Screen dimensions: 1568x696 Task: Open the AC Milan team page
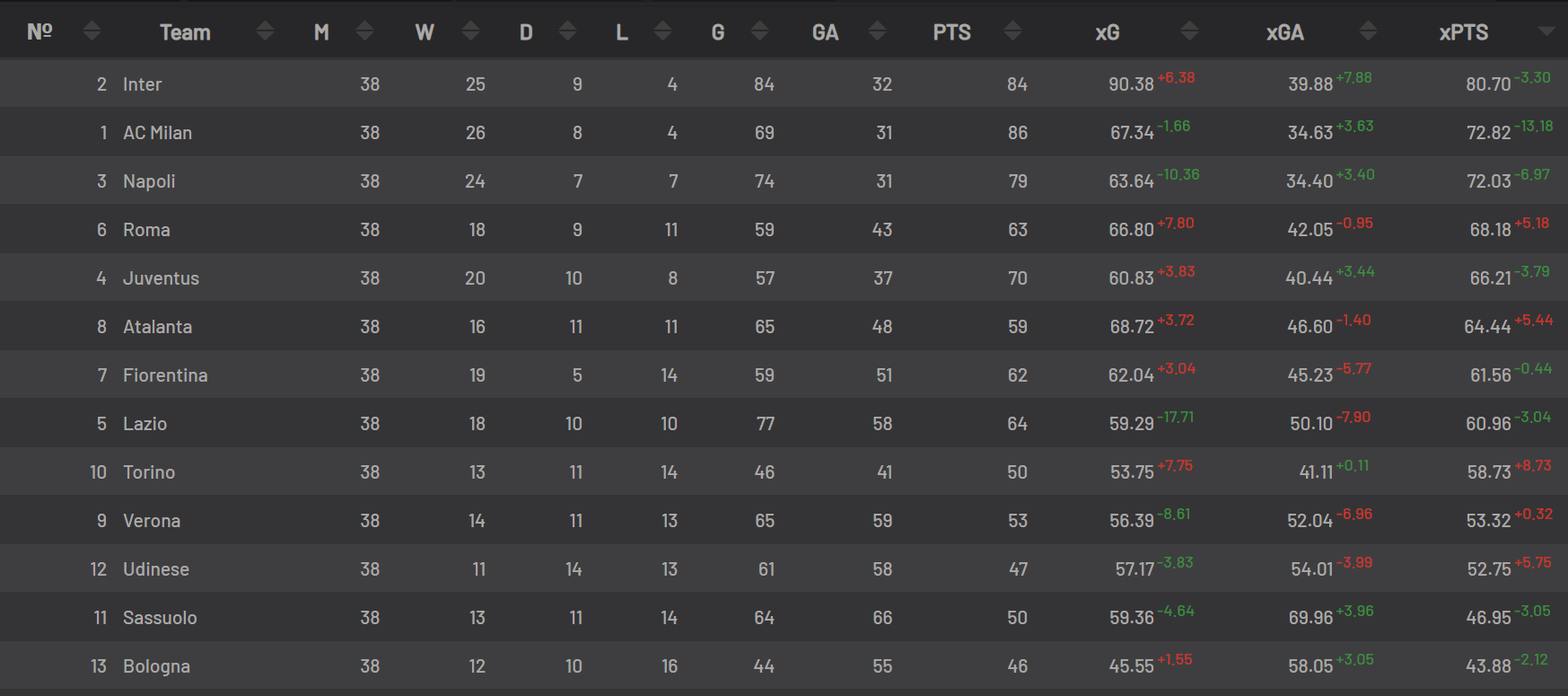click(157, 133)
